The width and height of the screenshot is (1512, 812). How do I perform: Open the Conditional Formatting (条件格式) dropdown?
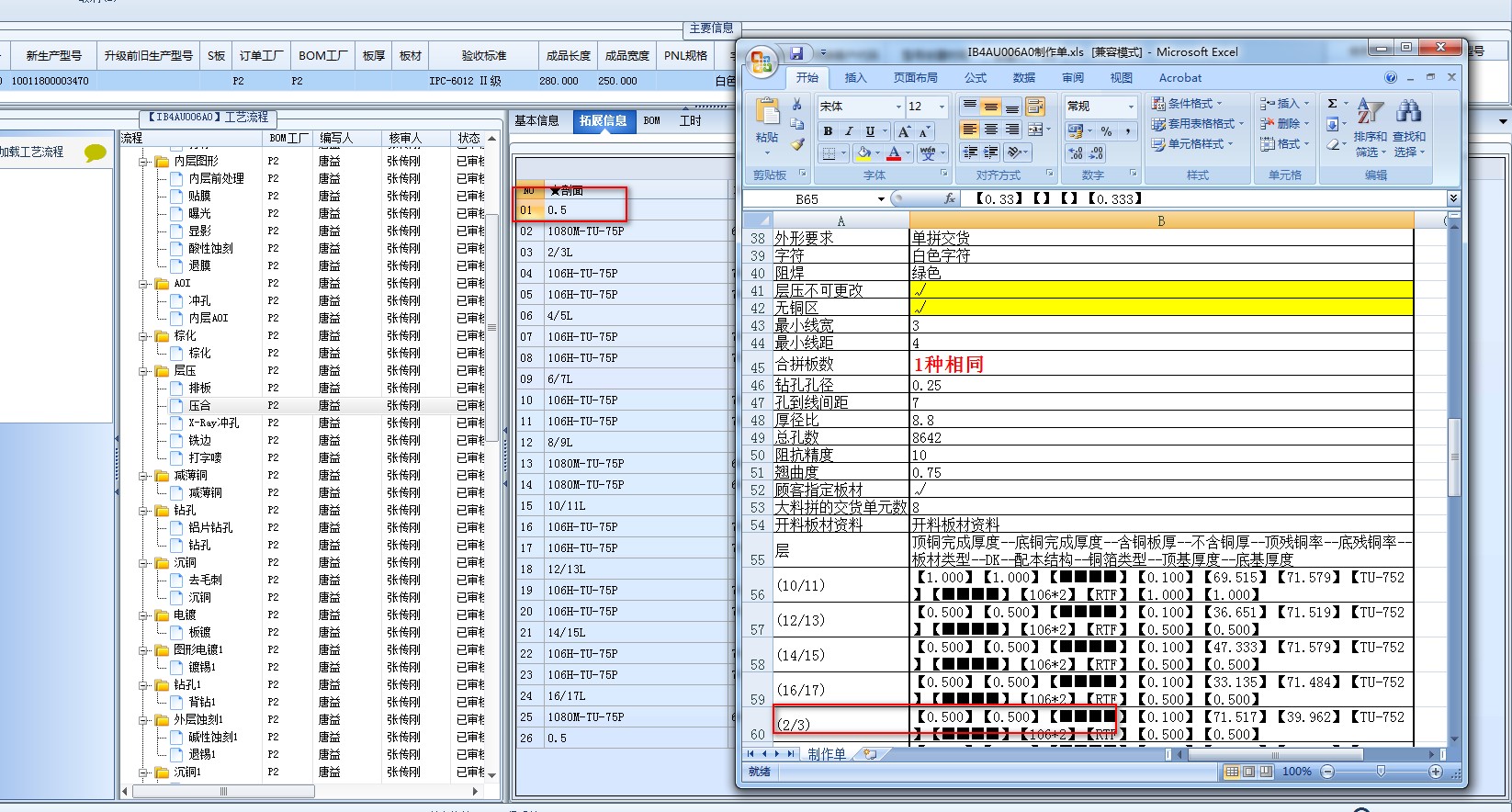[1188, 104]
